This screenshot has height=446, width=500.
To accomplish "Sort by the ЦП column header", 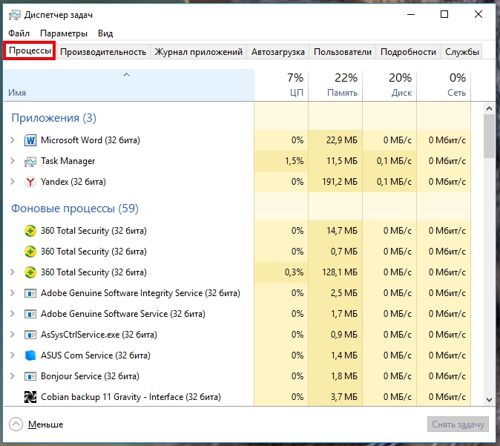I will tap(281, 85).
